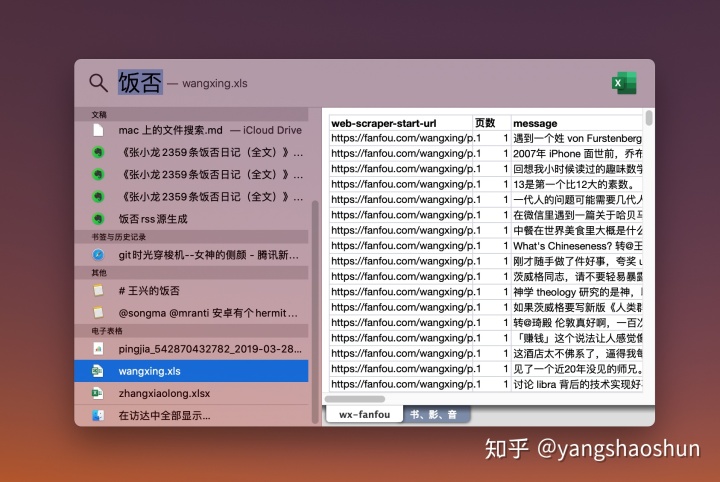
Task: Click cell 在微信里遇到一篇关于哈贝马
Action: (577, 215)
